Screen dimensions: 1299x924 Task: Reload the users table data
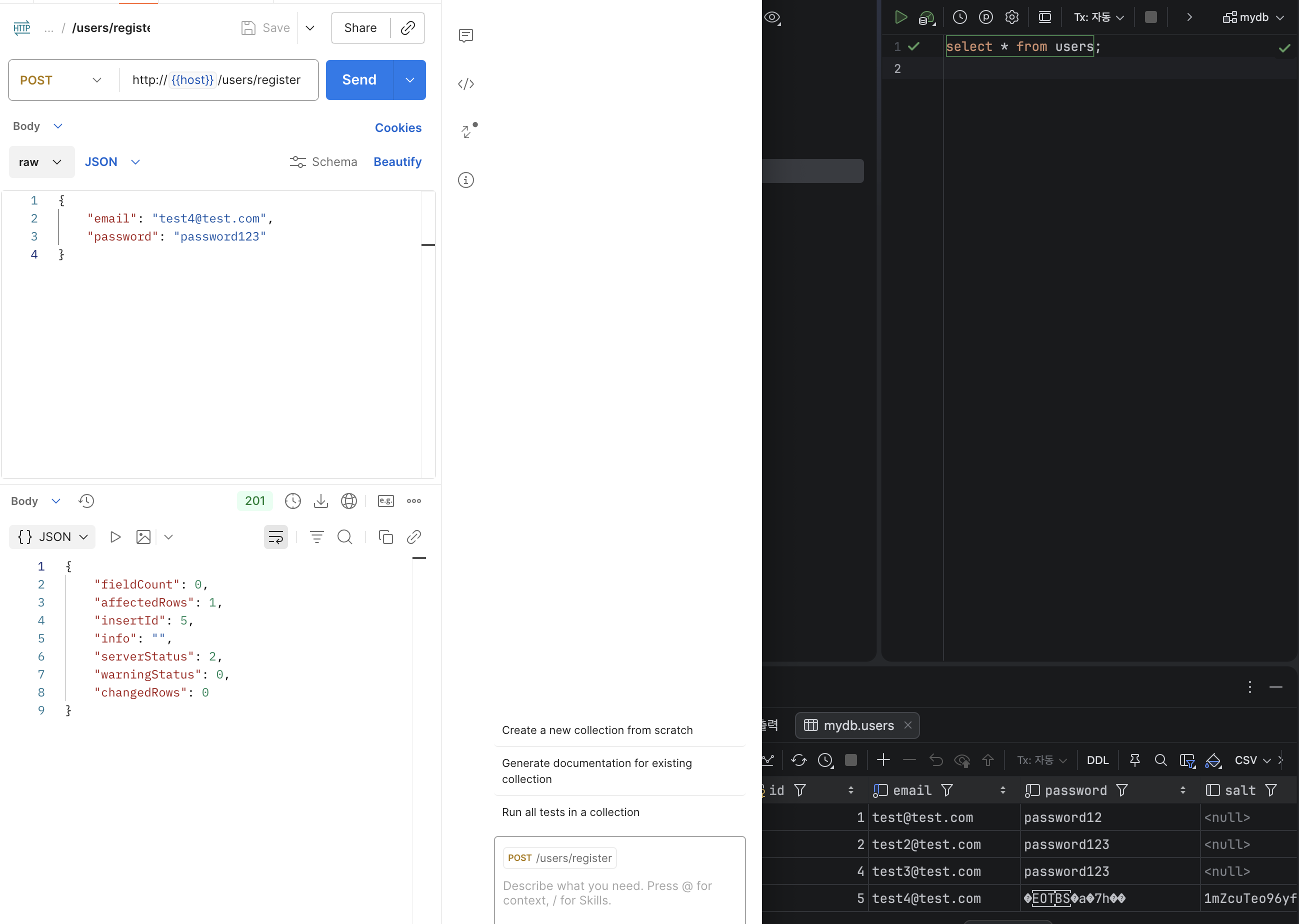point(798,760)
